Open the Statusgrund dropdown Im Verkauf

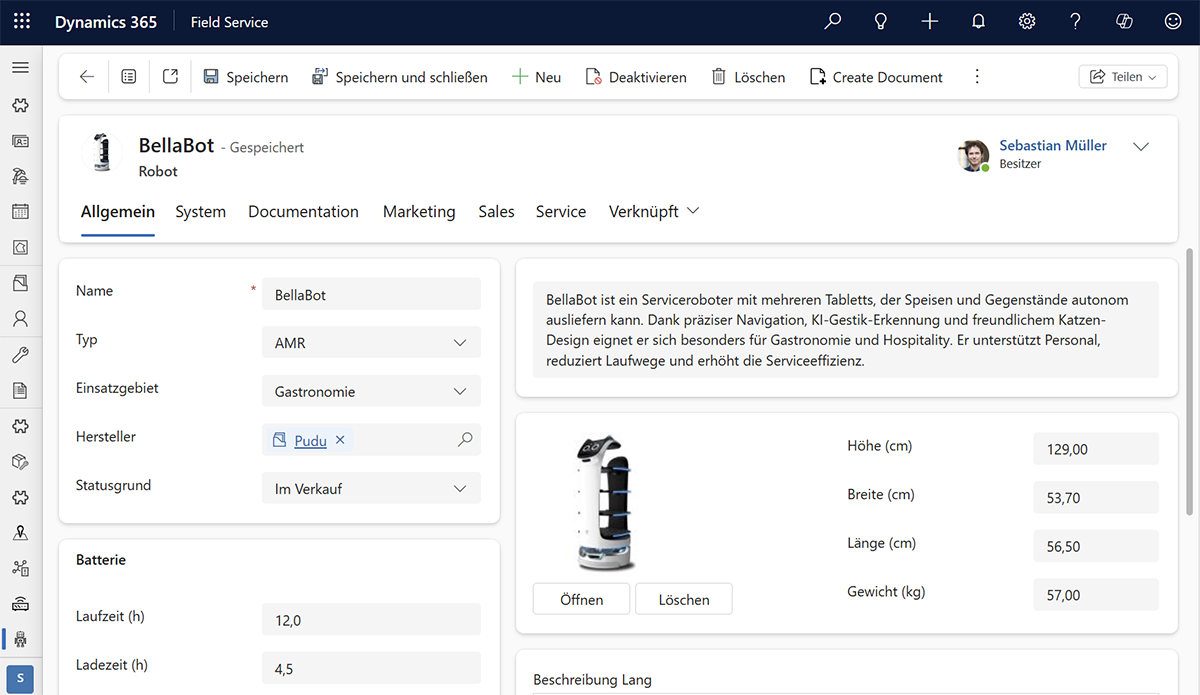pyautogui.click(x=371, y=488)
